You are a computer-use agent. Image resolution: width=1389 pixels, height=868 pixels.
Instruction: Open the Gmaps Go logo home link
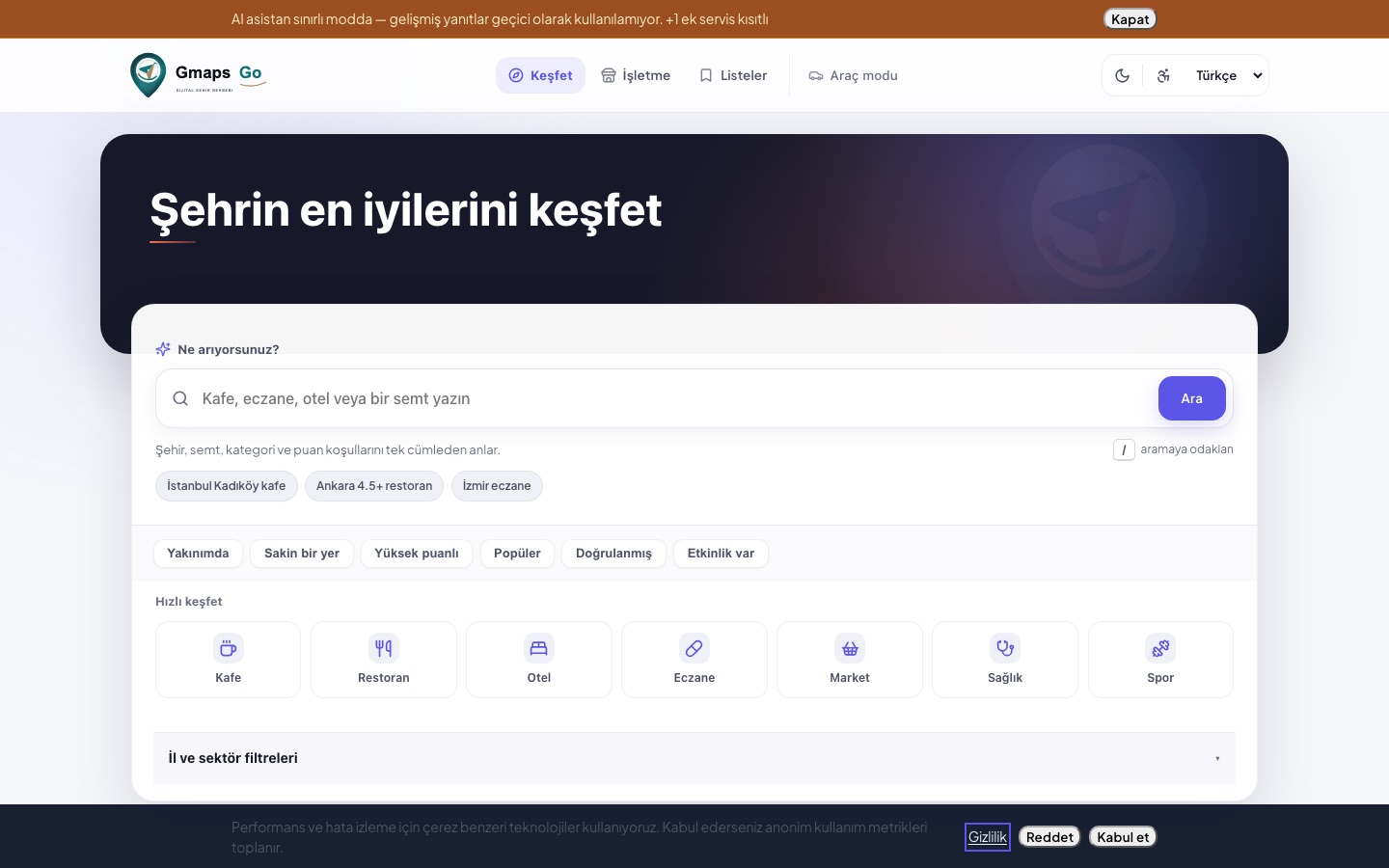[198, 75]
